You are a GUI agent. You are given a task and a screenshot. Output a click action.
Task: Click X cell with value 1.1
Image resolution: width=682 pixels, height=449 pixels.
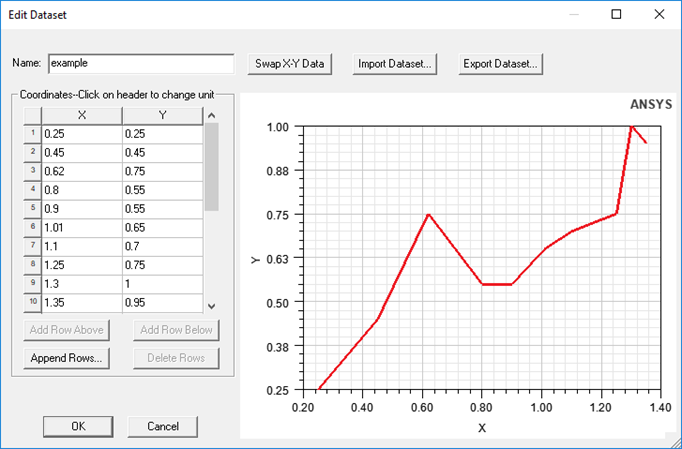point(82,246)
